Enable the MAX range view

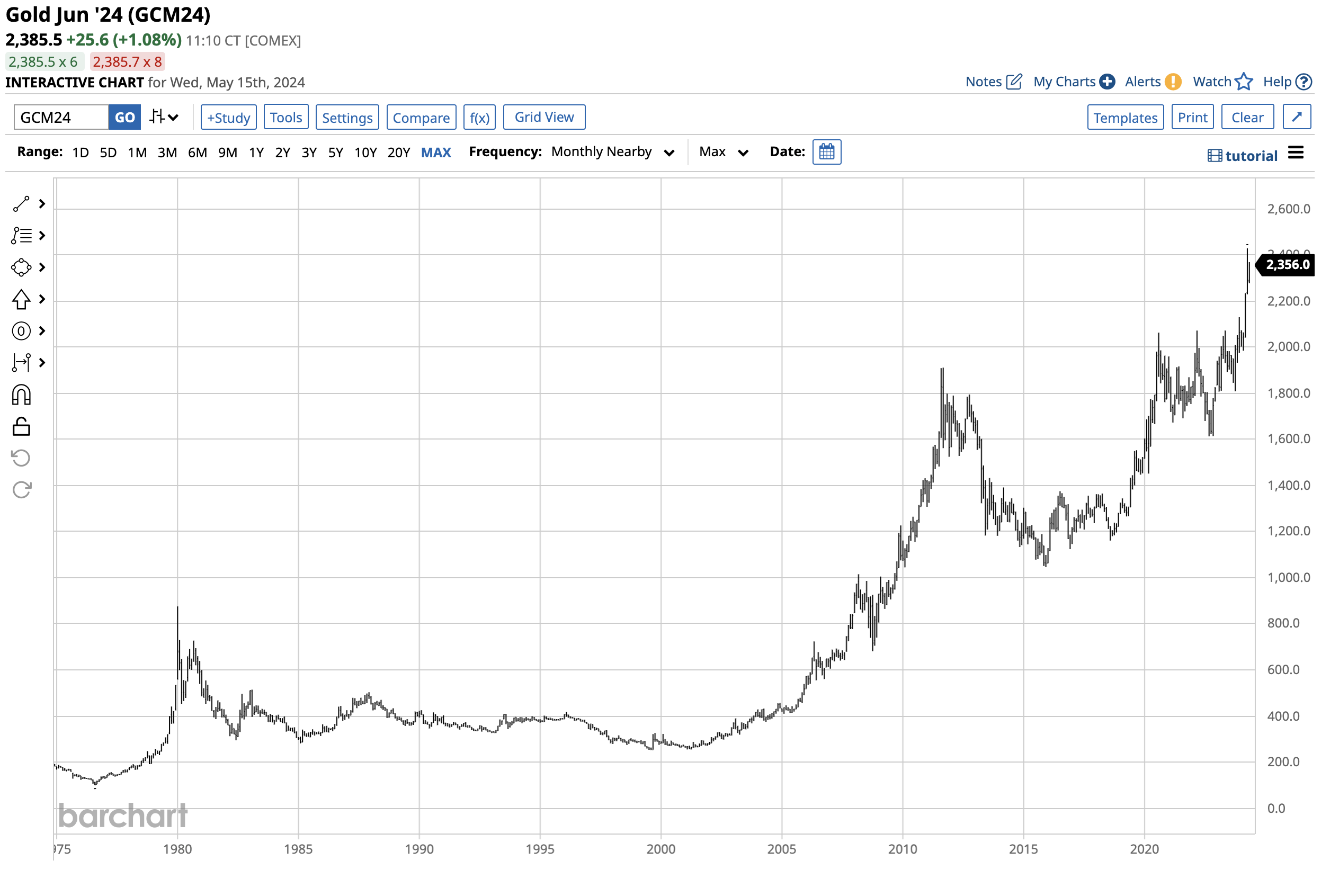[436, 152]
